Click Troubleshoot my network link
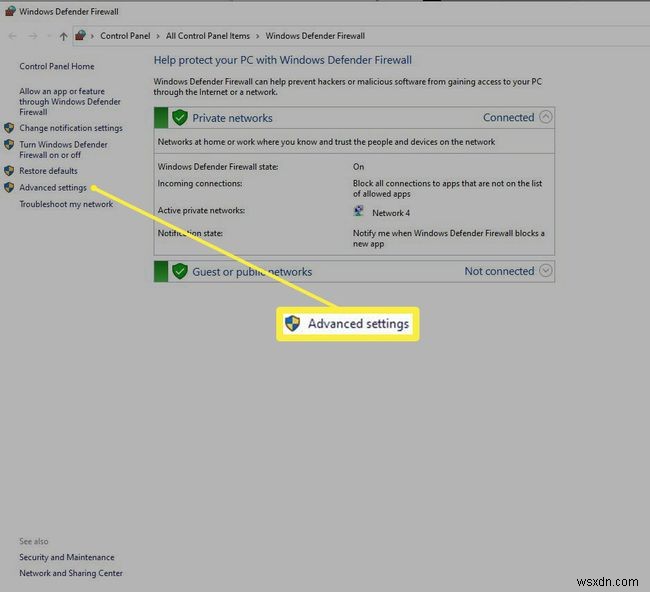Screen dimensions: 650x592 66,204
